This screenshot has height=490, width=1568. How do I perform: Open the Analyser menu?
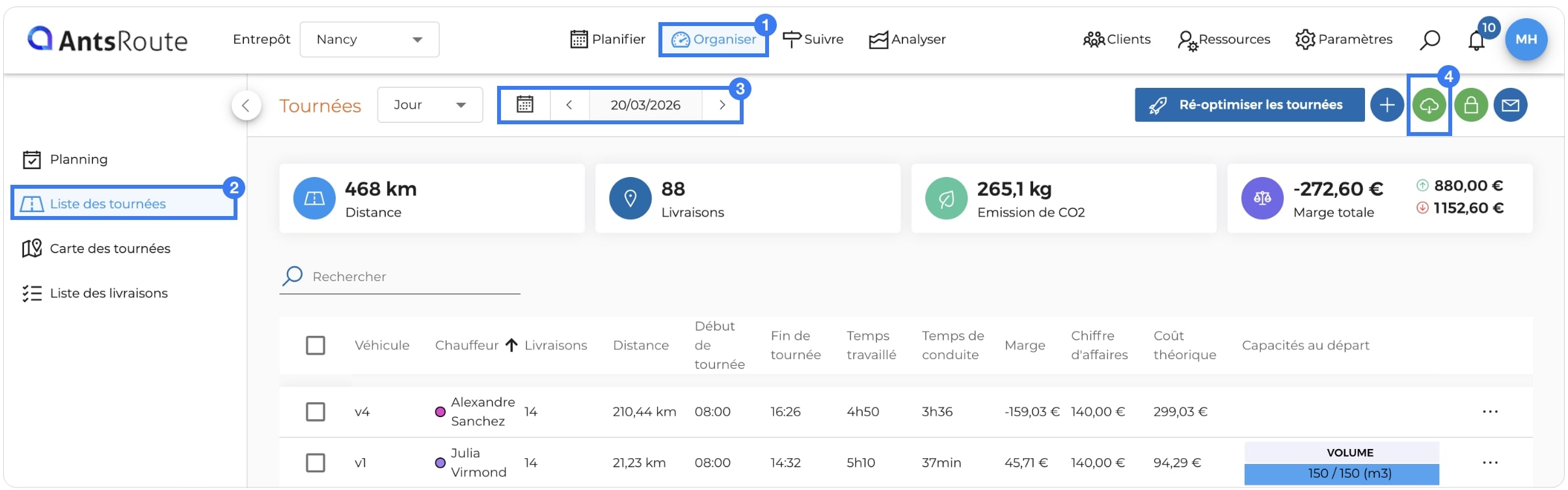pos(907,40)
